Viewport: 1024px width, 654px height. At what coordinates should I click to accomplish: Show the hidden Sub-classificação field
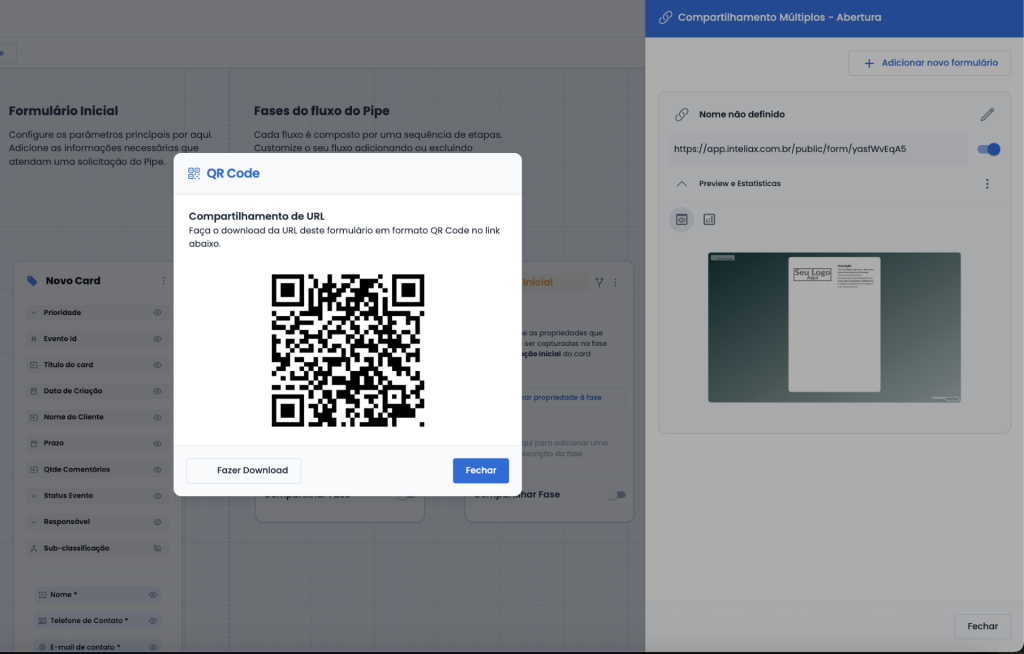pyautogui.click(x=157, y=548)
